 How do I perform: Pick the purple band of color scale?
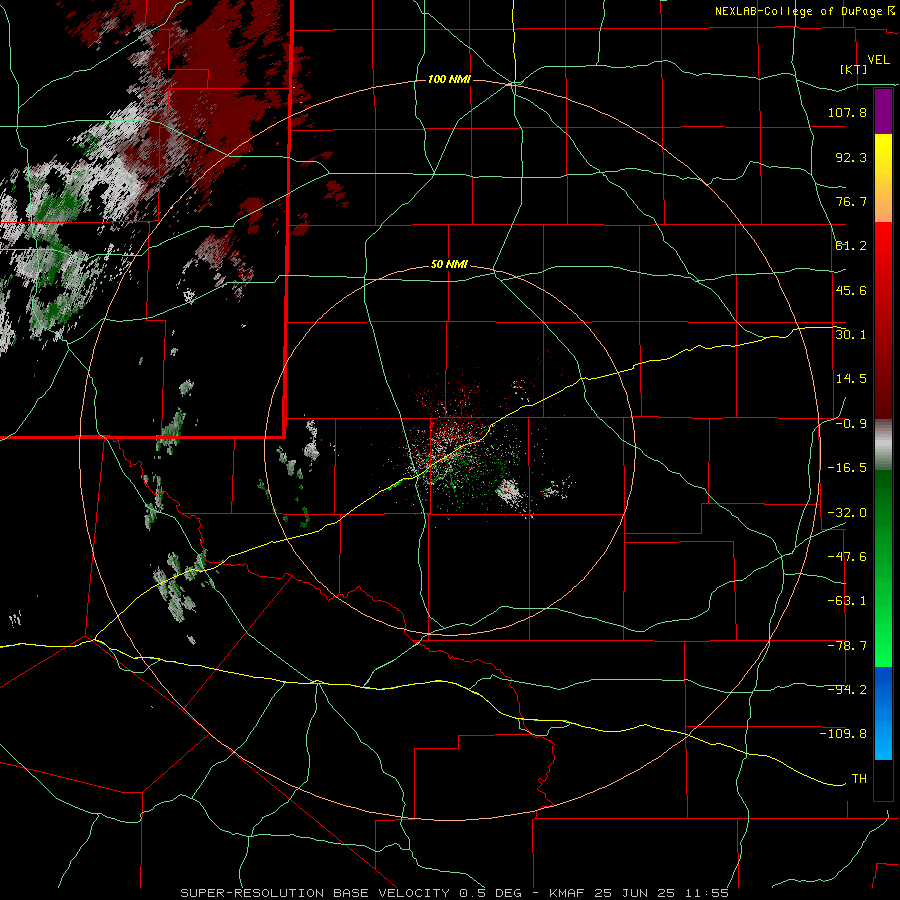883,112
